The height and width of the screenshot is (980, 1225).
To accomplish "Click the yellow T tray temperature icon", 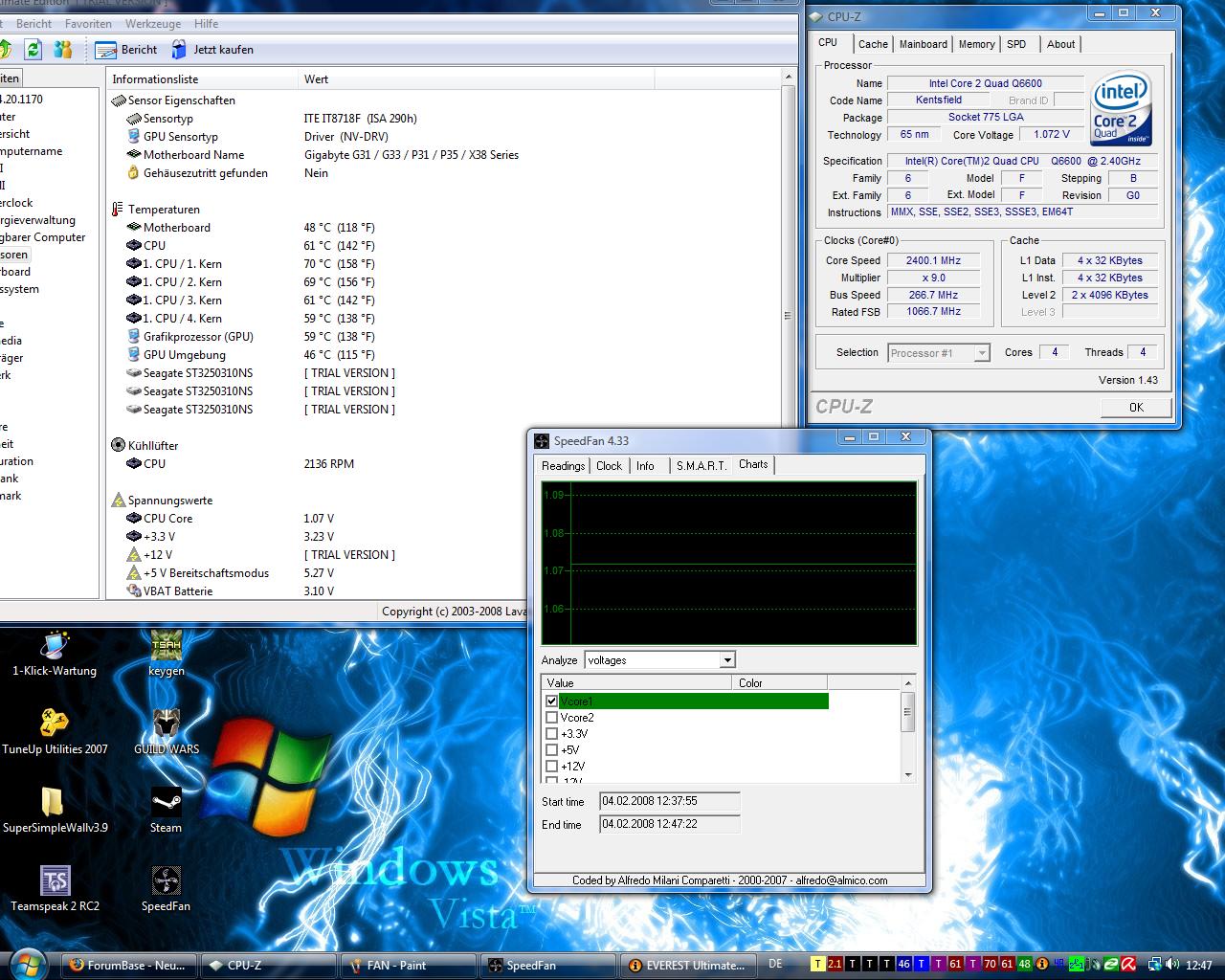I will [818, 965].
